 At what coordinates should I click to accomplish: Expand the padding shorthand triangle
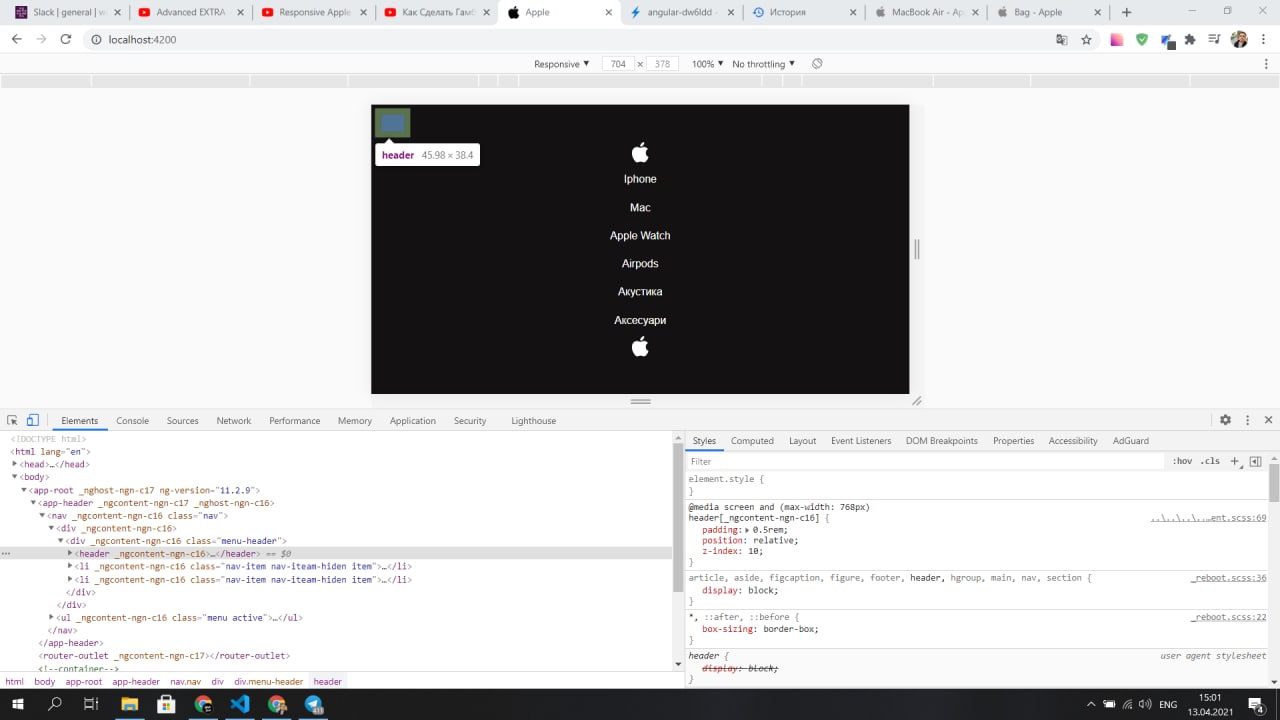(x=748, y=529)
